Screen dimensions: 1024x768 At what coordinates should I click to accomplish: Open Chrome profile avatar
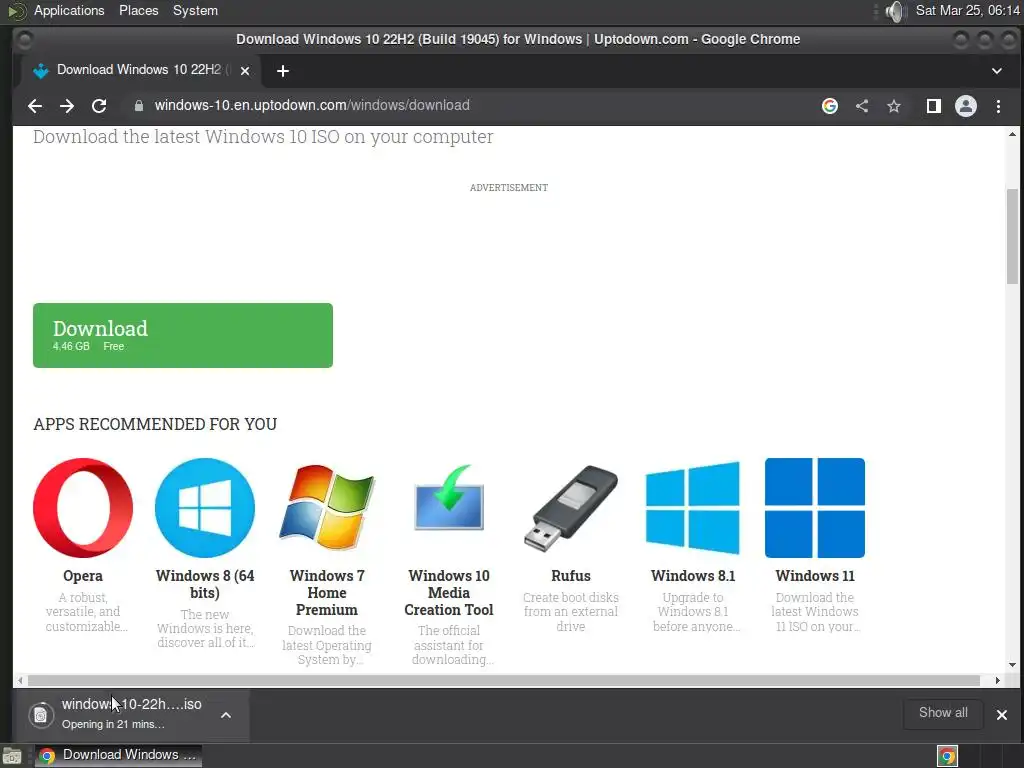point(966,106)
